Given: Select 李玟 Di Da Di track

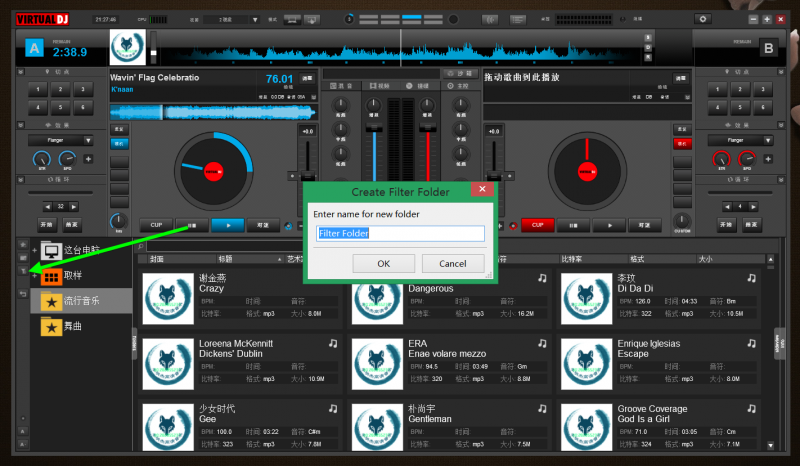Looking at the screenshot, I should pos(659,298).
